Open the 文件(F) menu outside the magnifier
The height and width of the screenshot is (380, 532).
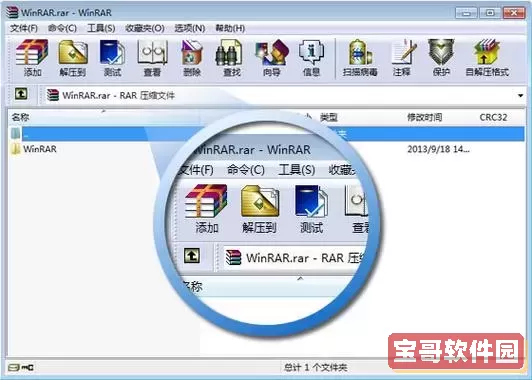(24, 28)
